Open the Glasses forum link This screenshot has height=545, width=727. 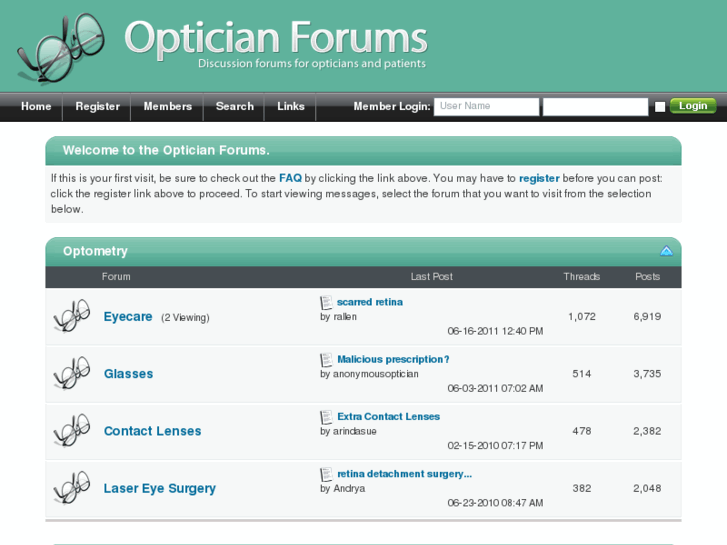coord(128,373)
